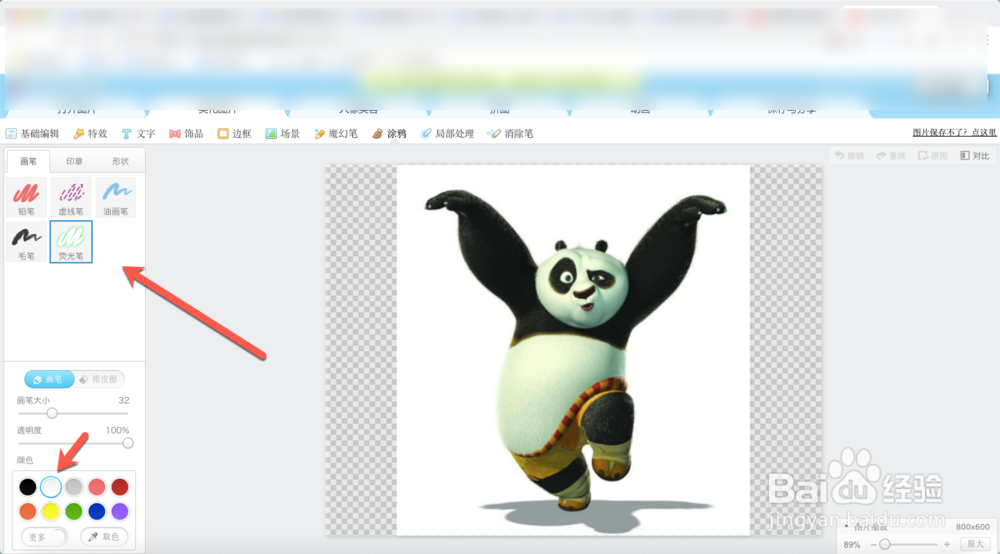Click the 撤销 undo button
The image size is (1000, 554).
coord(849,156)
